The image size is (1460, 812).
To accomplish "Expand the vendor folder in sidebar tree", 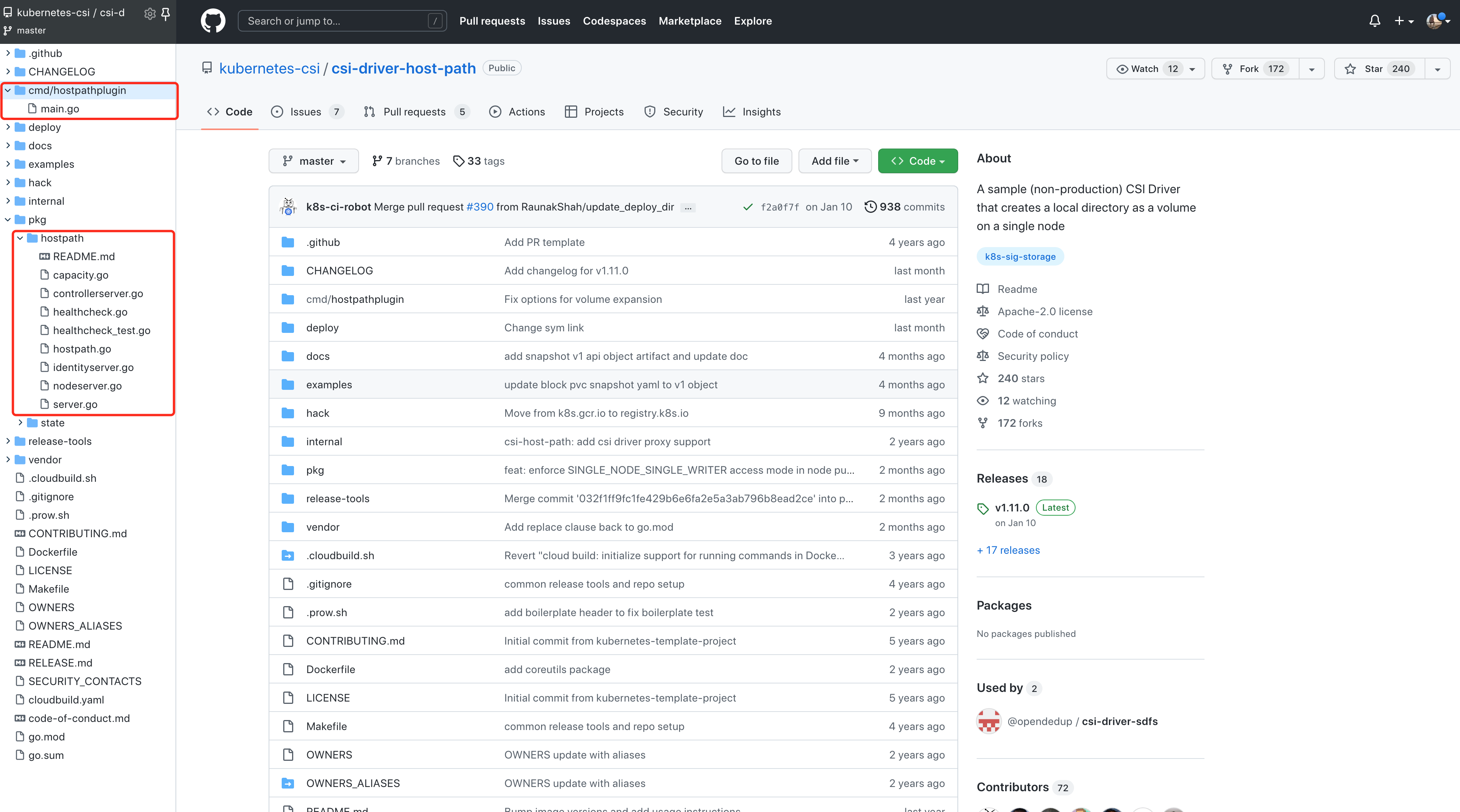I will (8, 459).
